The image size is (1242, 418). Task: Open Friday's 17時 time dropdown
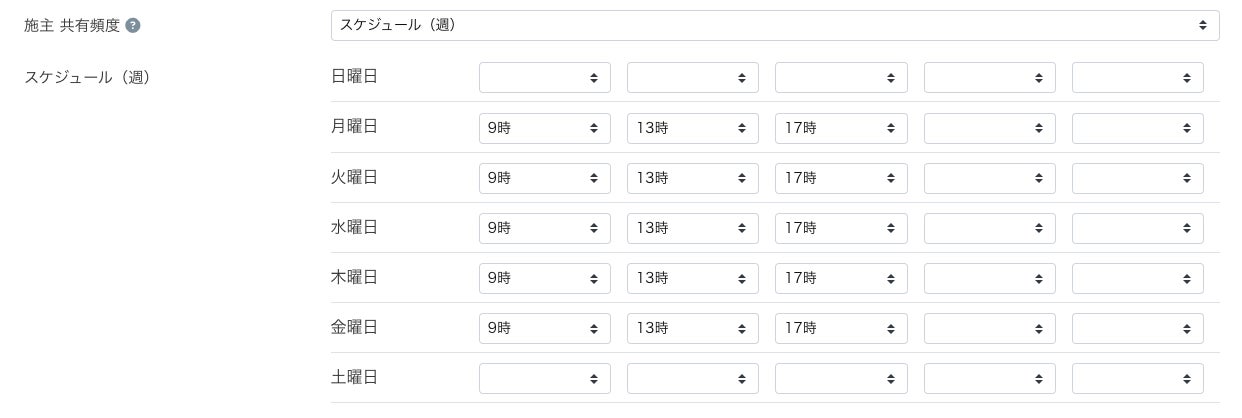coord(840,328)
